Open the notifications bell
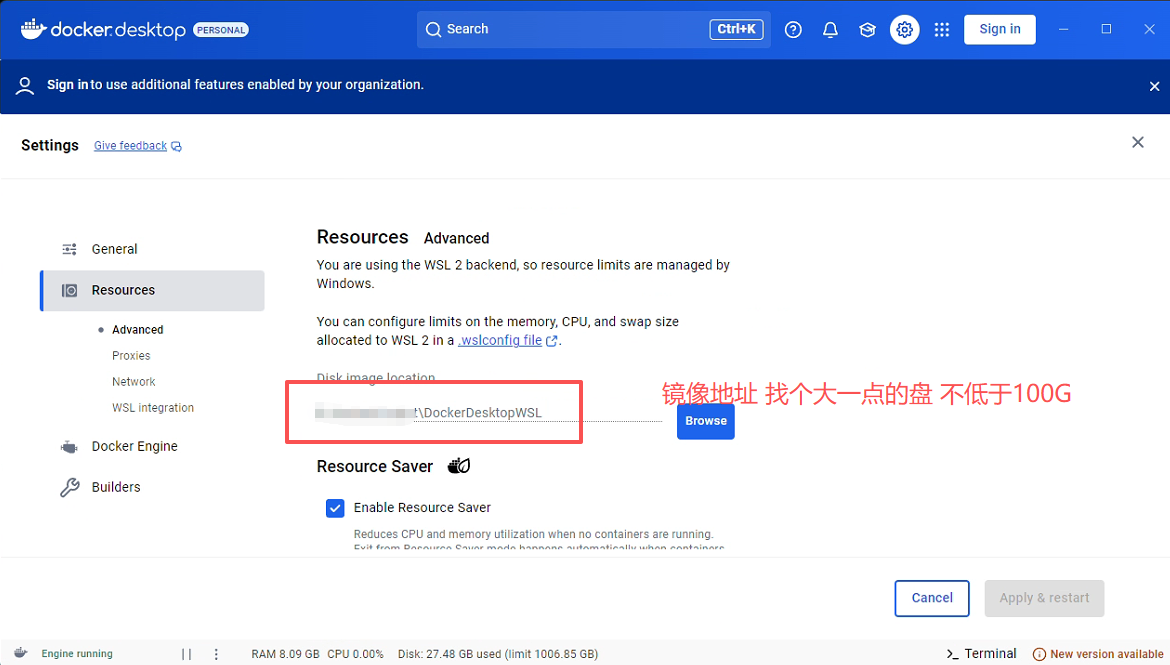This screenshot has height=665, width=1170. (x=830, y=29)
